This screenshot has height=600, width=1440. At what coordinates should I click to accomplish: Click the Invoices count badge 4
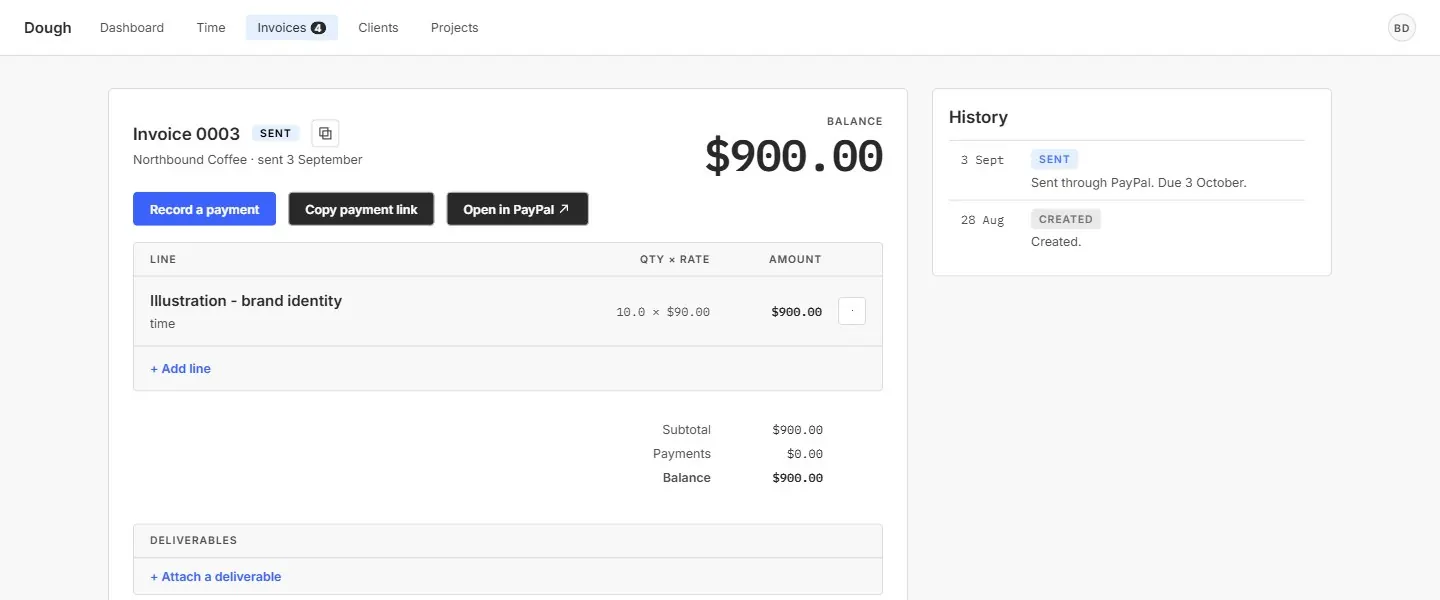coord(318,28)
